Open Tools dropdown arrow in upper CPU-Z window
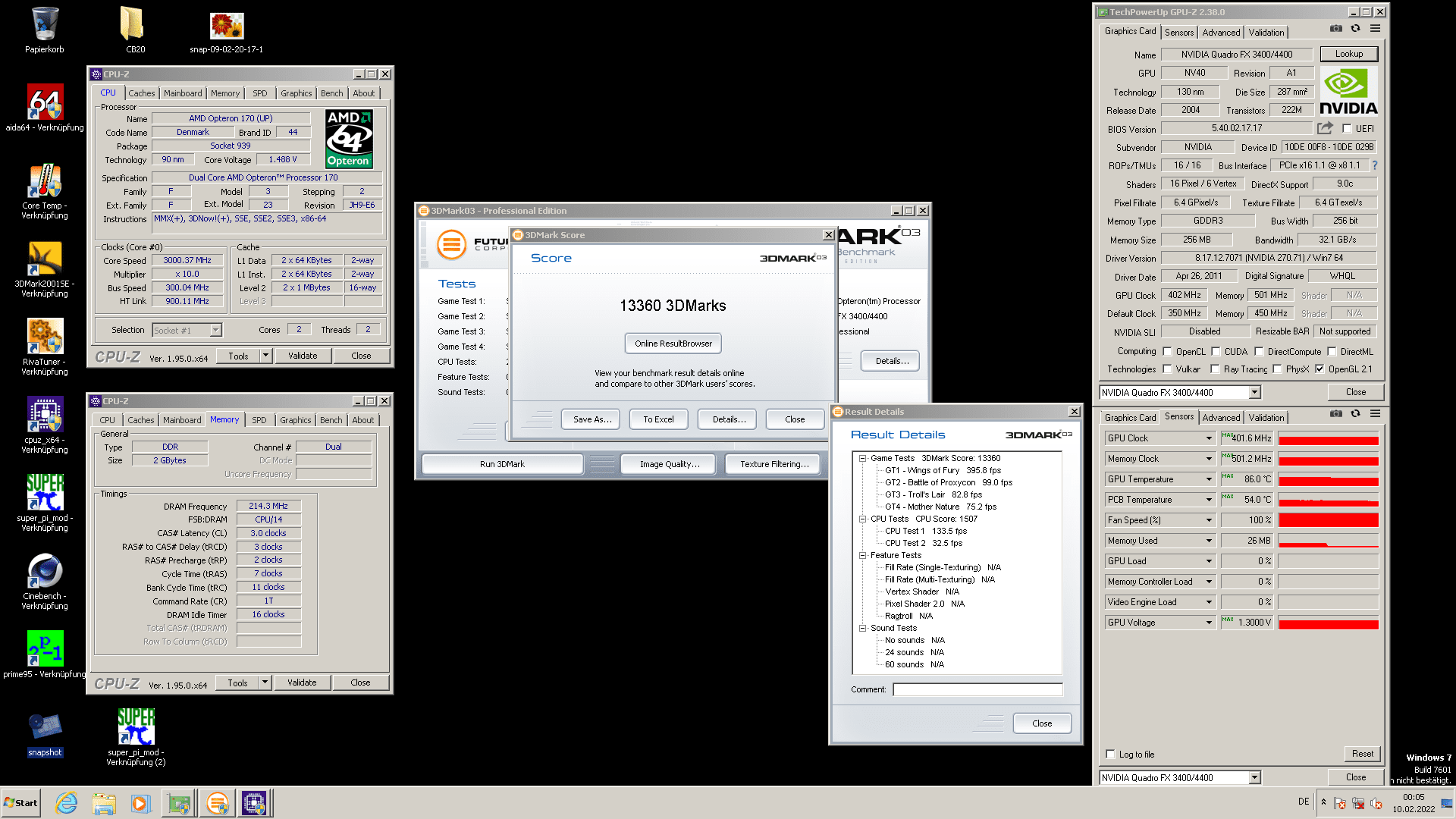1456x819 pixels. click(x=265, y=356)
